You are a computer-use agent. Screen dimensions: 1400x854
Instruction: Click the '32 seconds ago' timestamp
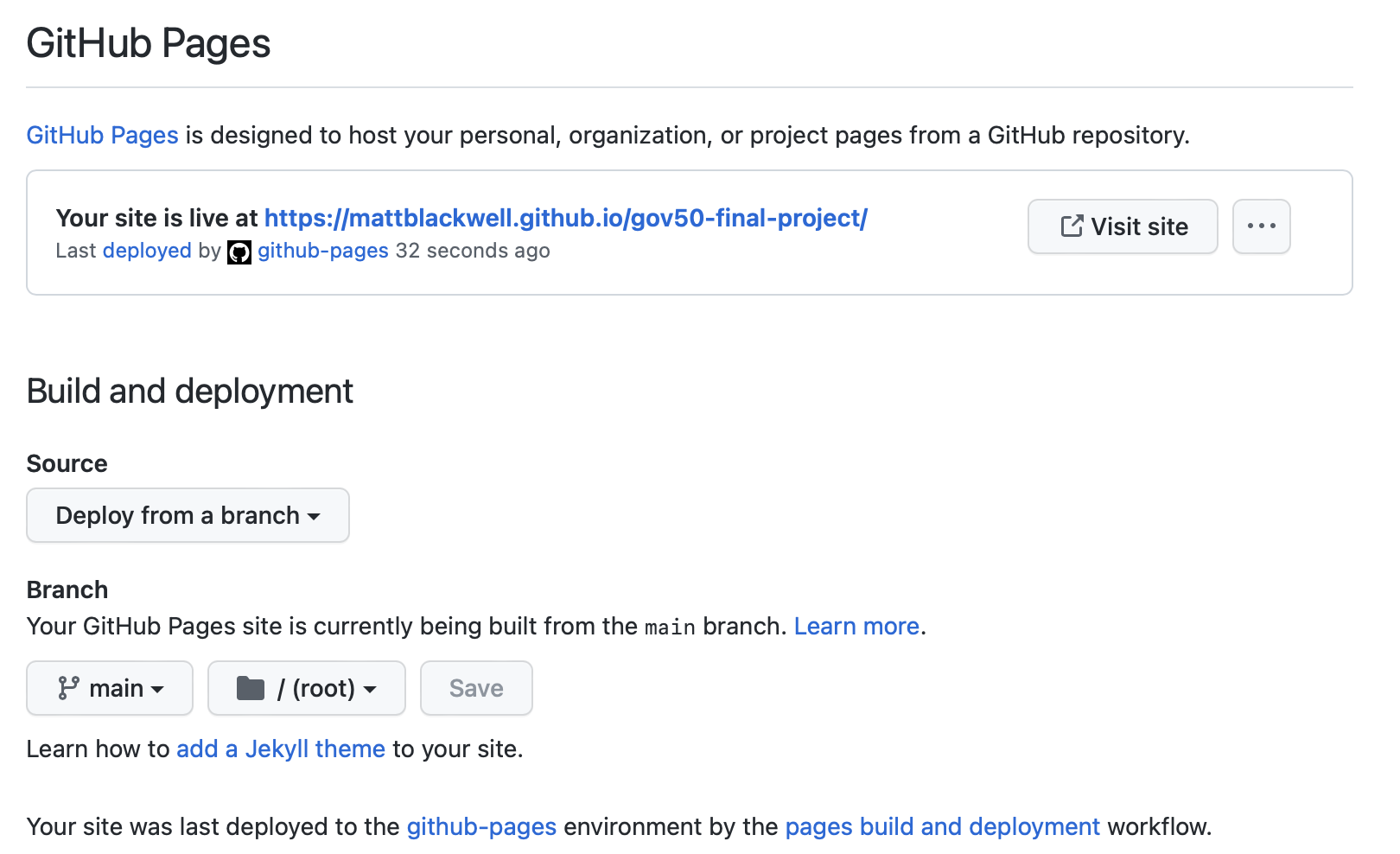coord(473,251)
